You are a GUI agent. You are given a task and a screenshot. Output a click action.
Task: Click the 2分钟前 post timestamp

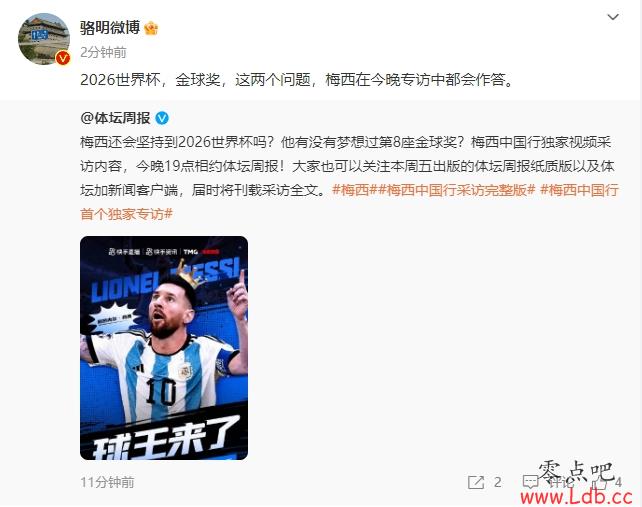coord(103,52)
